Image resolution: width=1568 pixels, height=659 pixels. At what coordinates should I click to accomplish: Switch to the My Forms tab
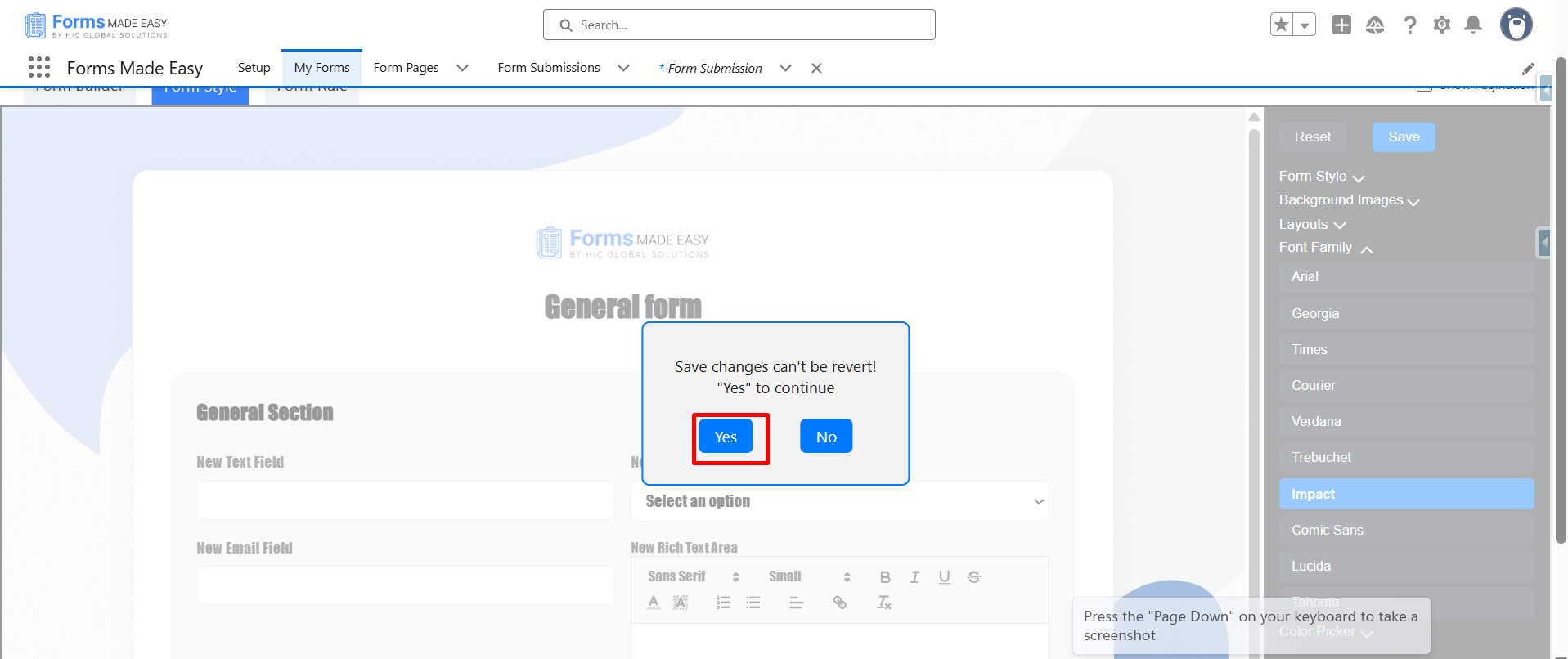[x=322, y=68]
